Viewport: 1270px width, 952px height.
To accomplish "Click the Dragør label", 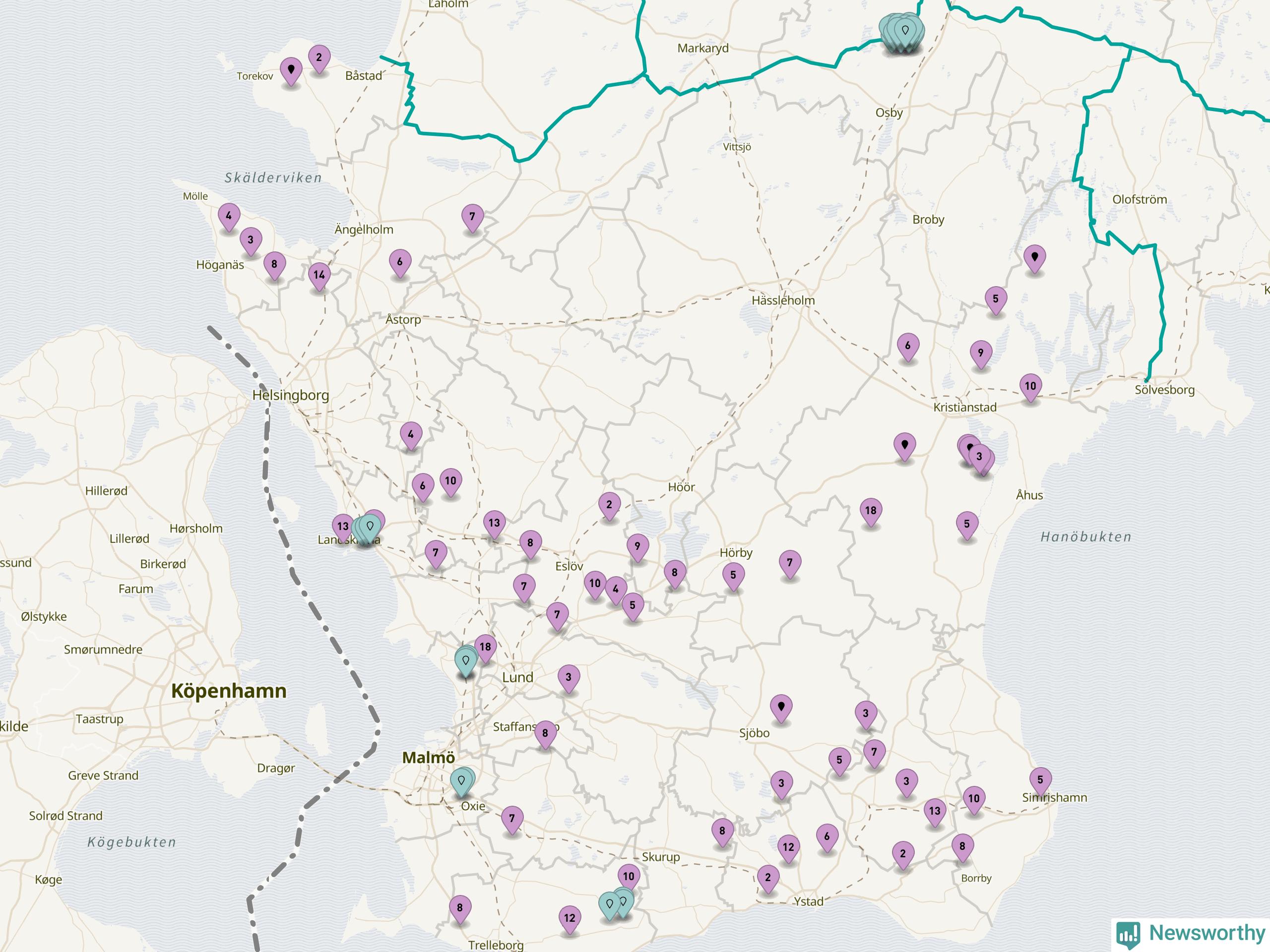I will [276, 769].
